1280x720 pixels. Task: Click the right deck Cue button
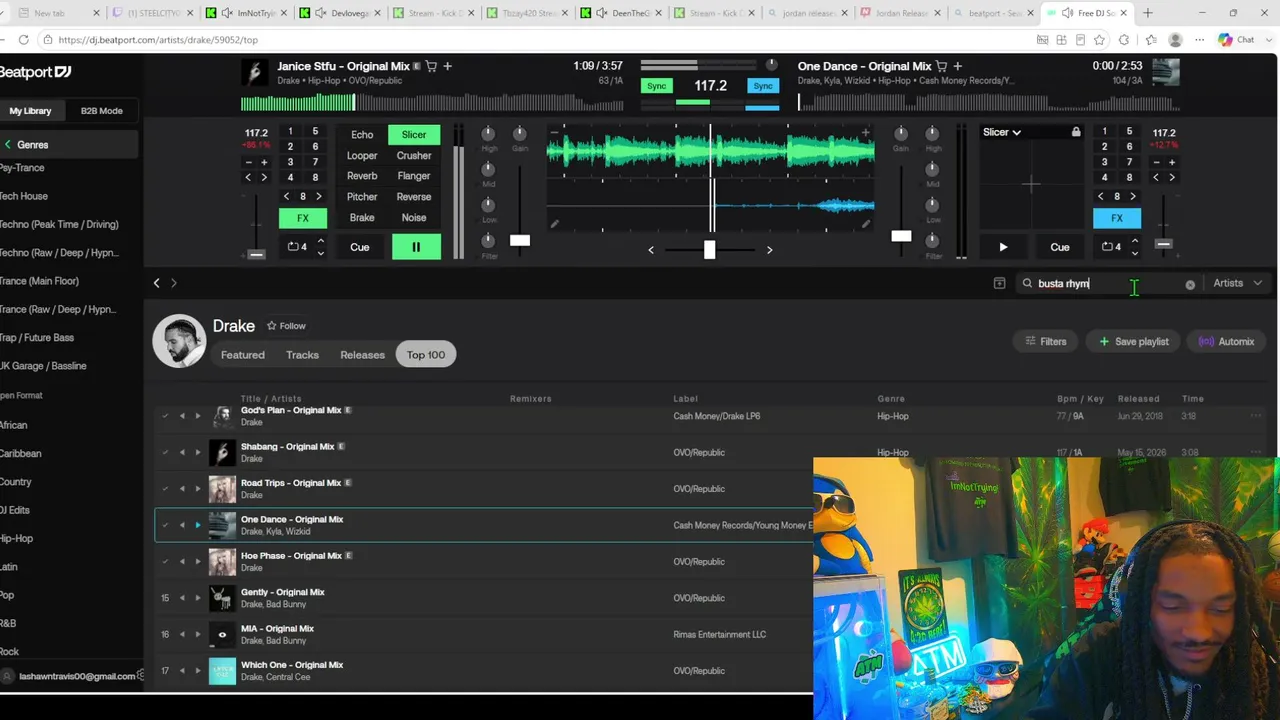tap(1060, 247)
